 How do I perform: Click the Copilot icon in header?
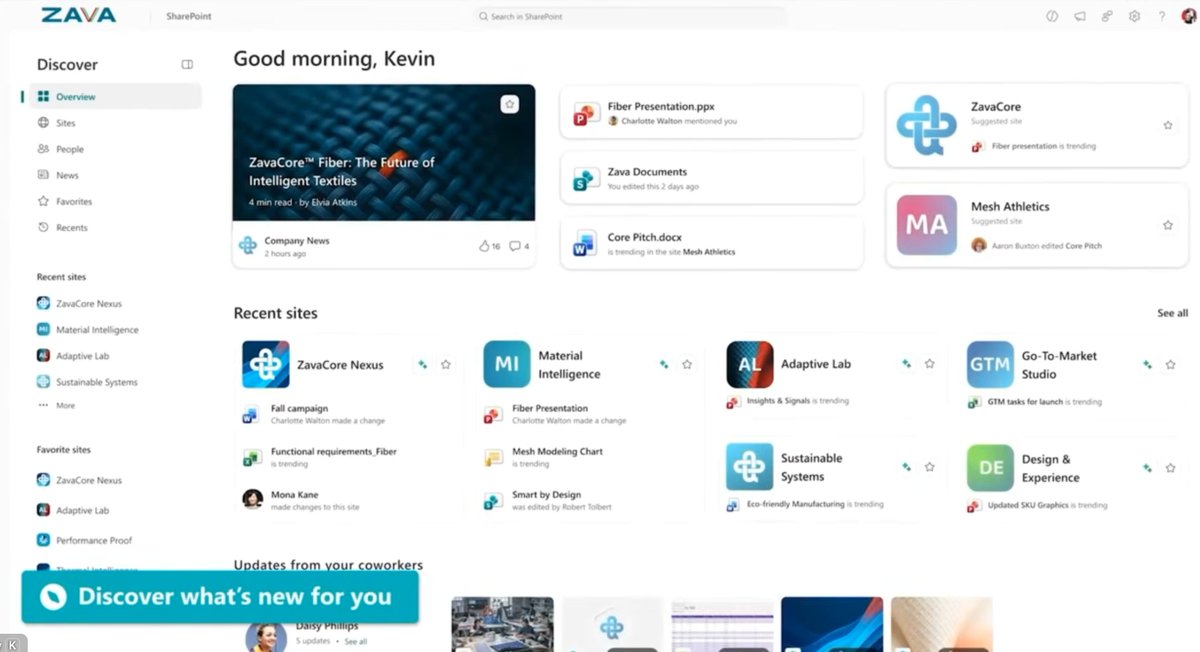[1052, 16]
